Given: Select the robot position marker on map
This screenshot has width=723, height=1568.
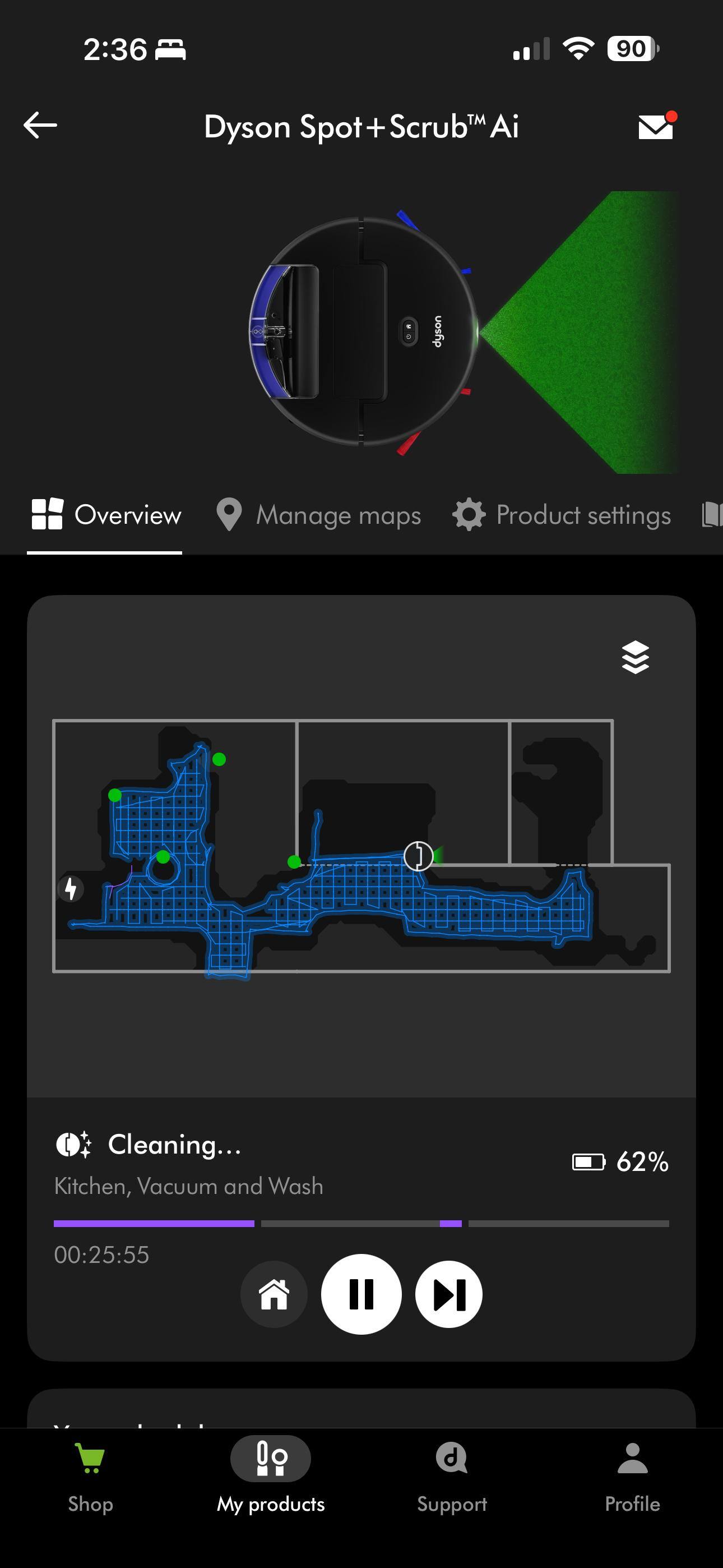Looking at the screenshot, I should [x=418, y=856].
